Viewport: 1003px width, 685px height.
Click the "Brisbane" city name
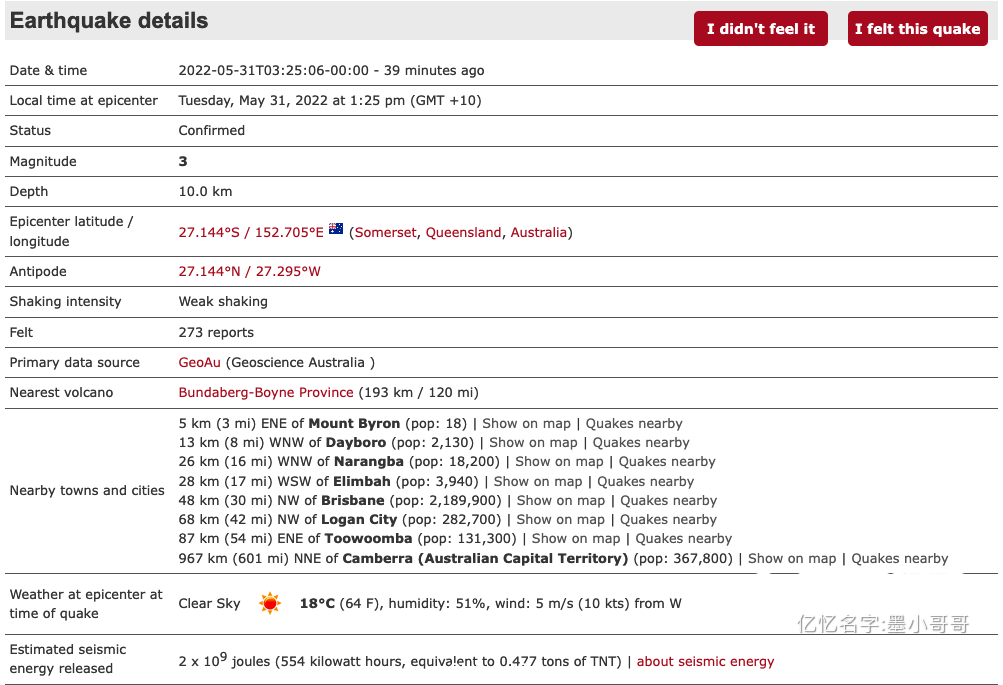point(353,500)
